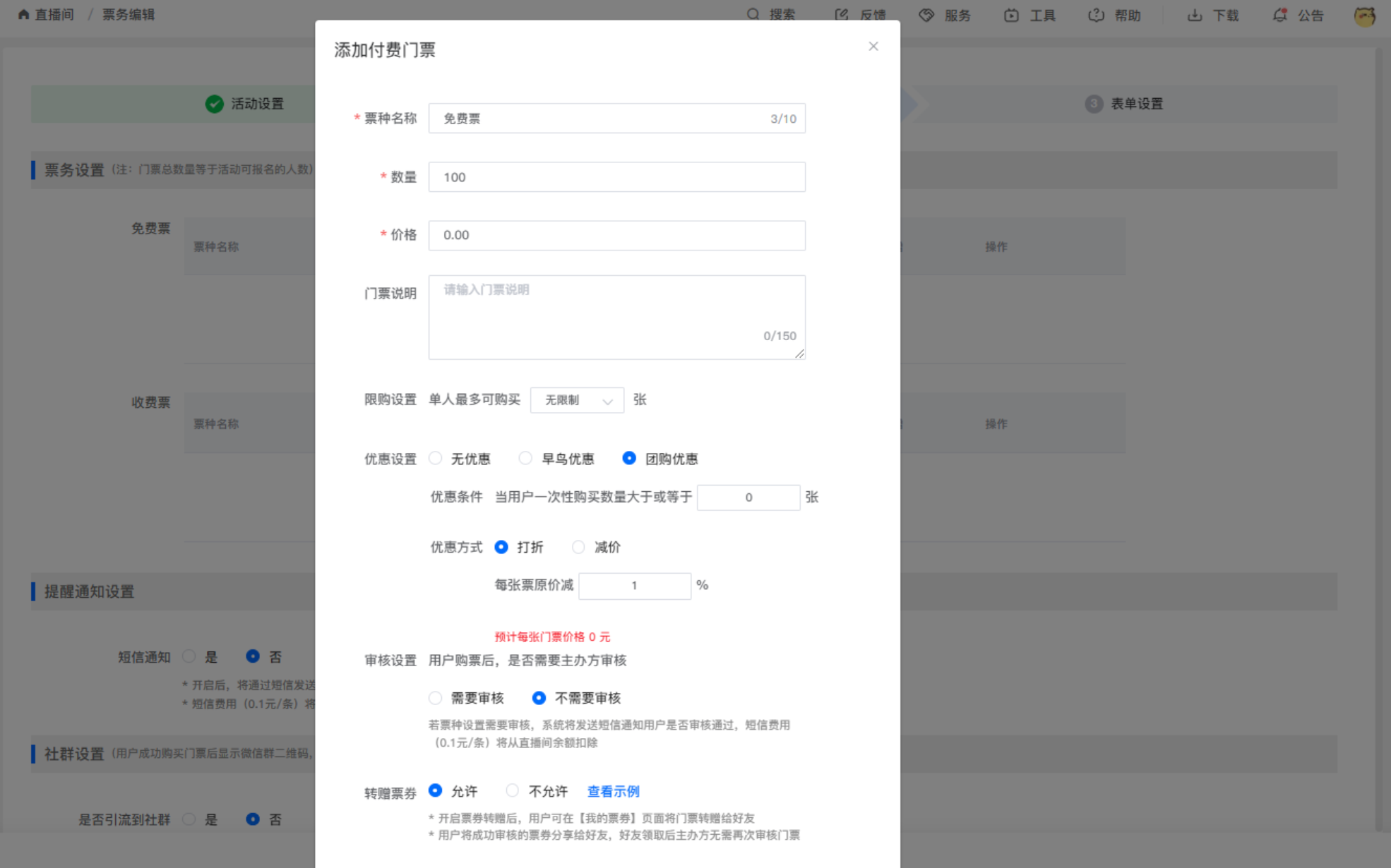Select the 无优惠 radio option

(x=436, y=459)
